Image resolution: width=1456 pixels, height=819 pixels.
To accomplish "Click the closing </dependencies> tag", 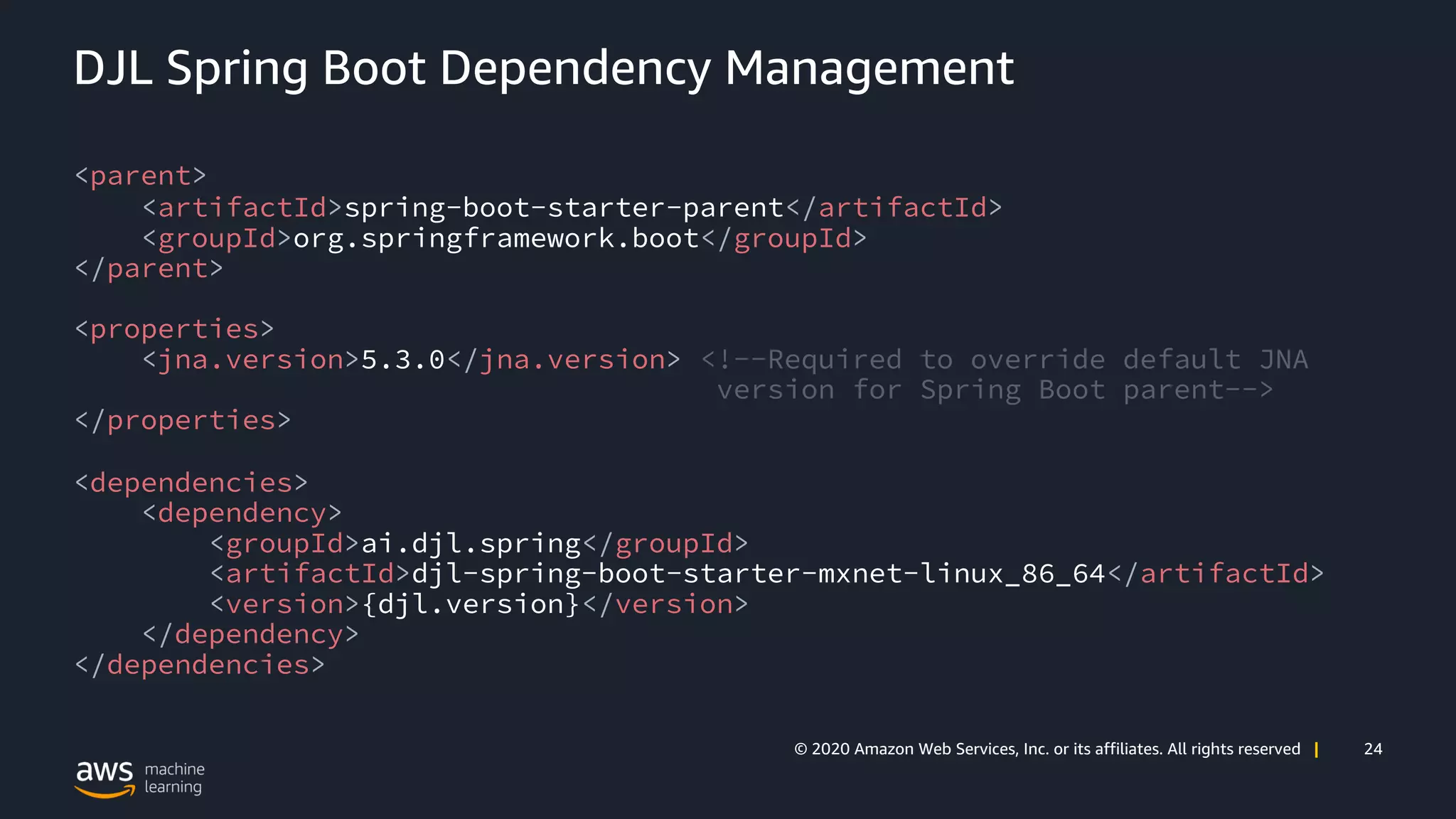I will click(x=200, y=665).
